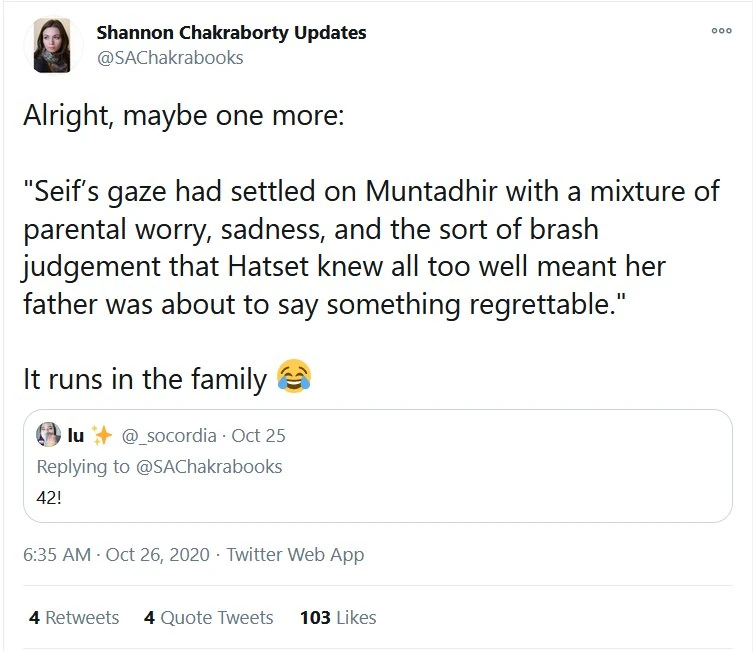Click the "Oct 25" quoted tweet date

tap(259, 435)
